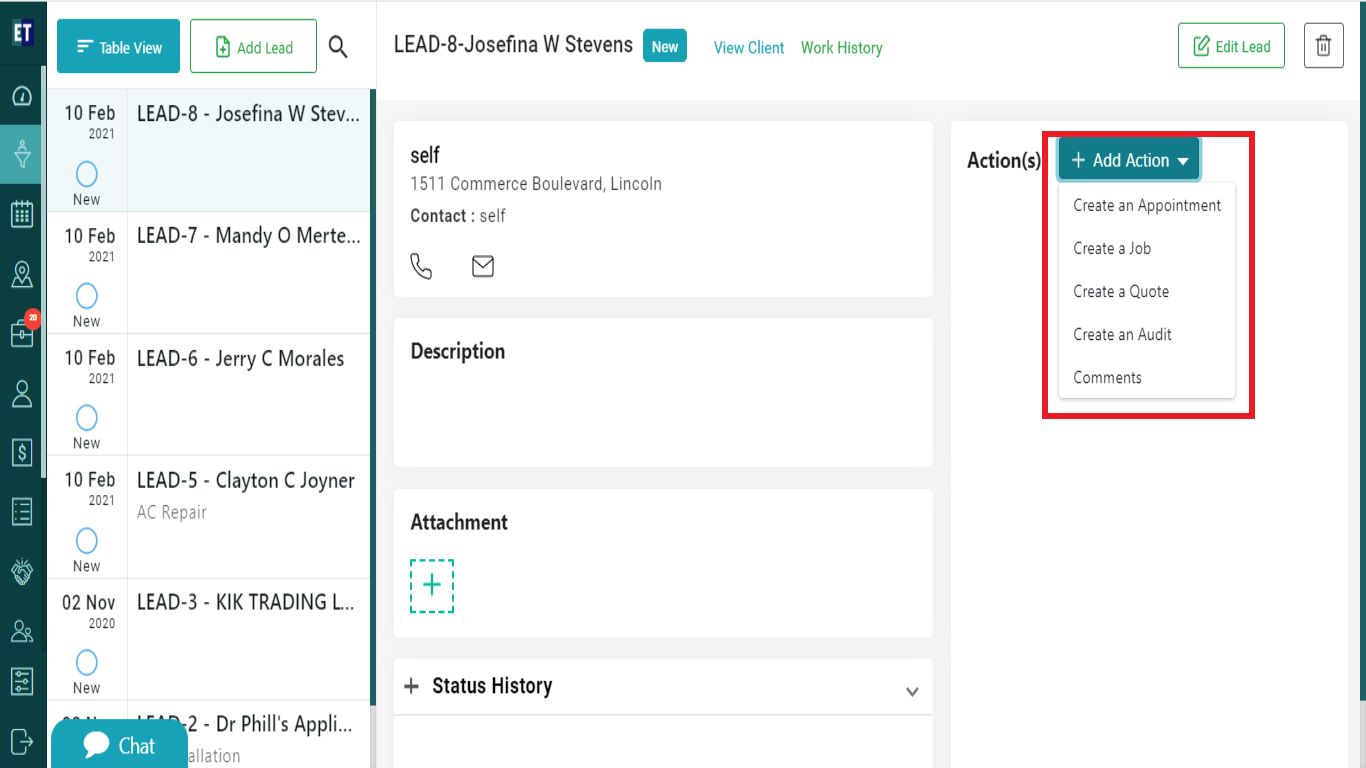The height and width of the screenshot is (768, 1366).
Task: Toggle status circle for LEAD-6
Action: [x=87, y=418]
